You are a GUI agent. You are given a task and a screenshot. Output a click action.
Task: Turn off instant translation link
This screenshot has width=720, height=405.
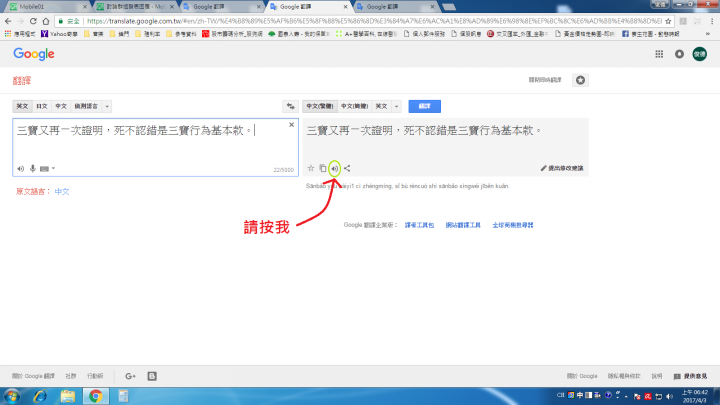point(545,80)
